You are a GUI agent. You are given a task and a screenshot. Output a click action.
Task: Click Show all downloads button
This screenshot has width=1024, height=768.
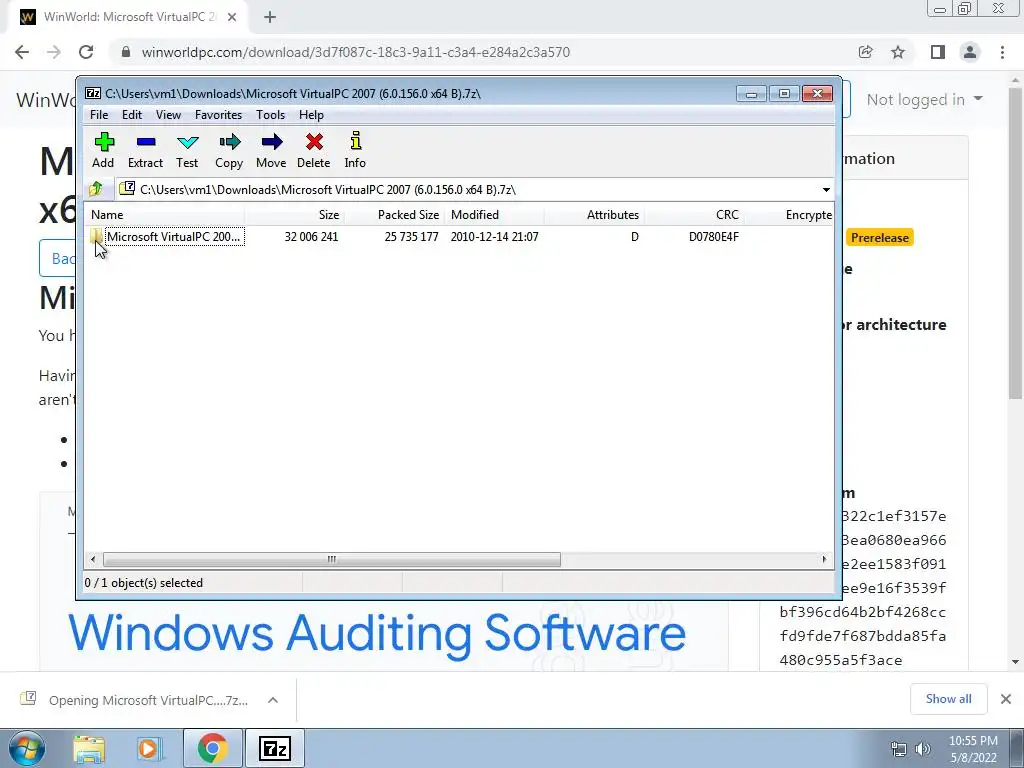(x=948, y=699)
